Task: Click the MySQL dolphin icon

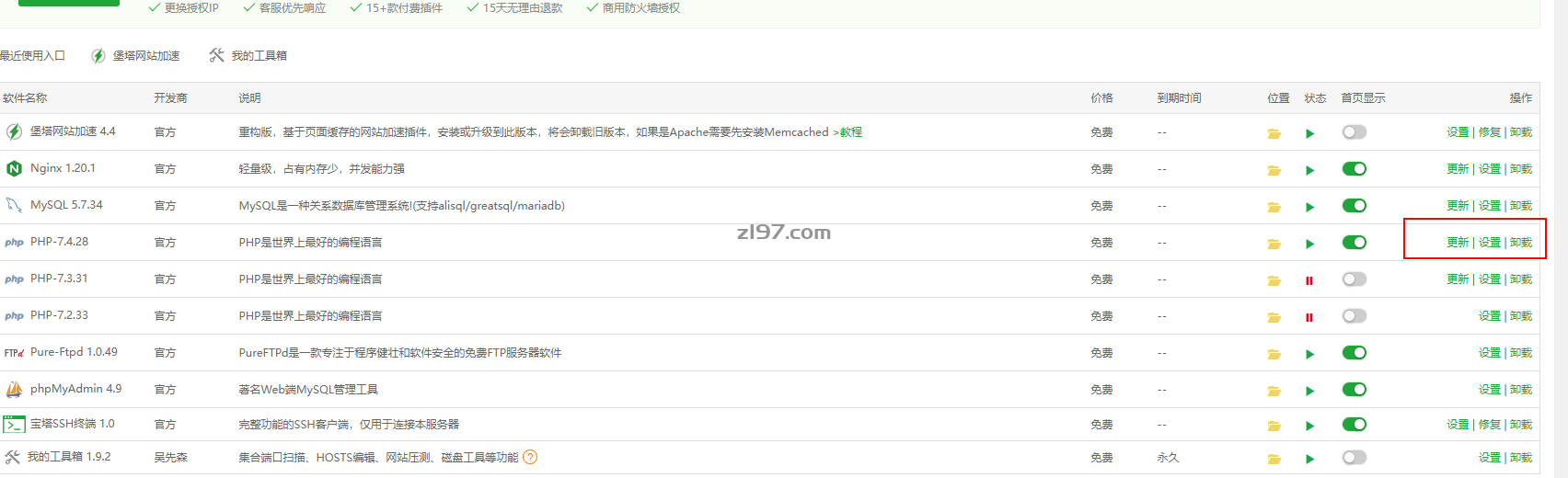Action: point(14,205)
